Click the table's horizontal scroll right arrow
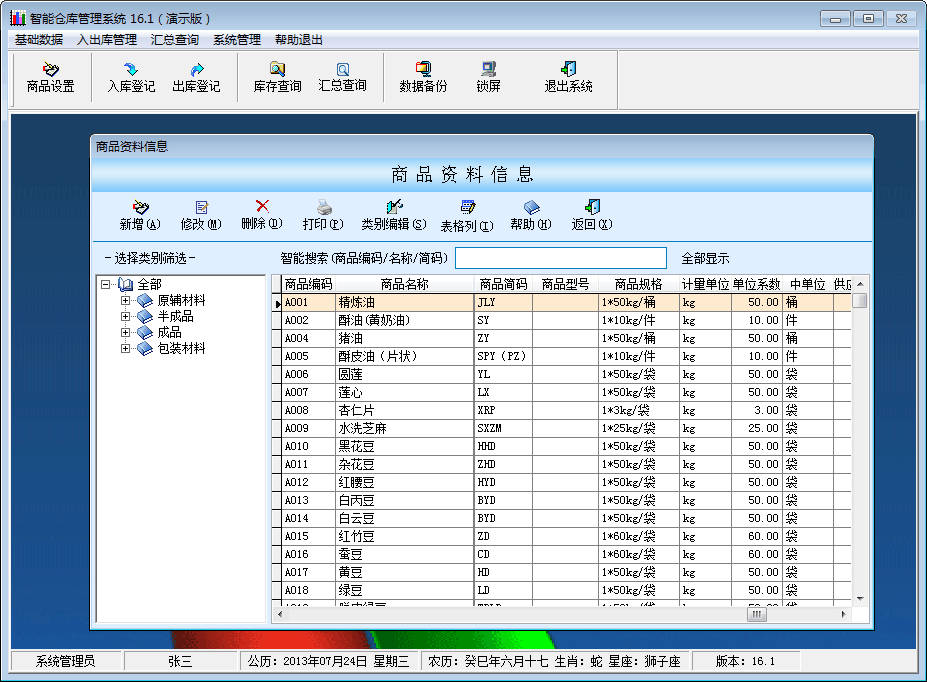 [x=844, y=615]
